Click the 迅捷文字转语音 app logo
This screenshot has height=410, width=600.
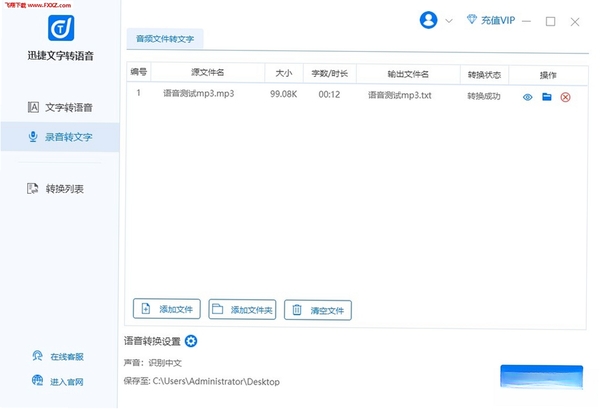[x=61, y=28]
